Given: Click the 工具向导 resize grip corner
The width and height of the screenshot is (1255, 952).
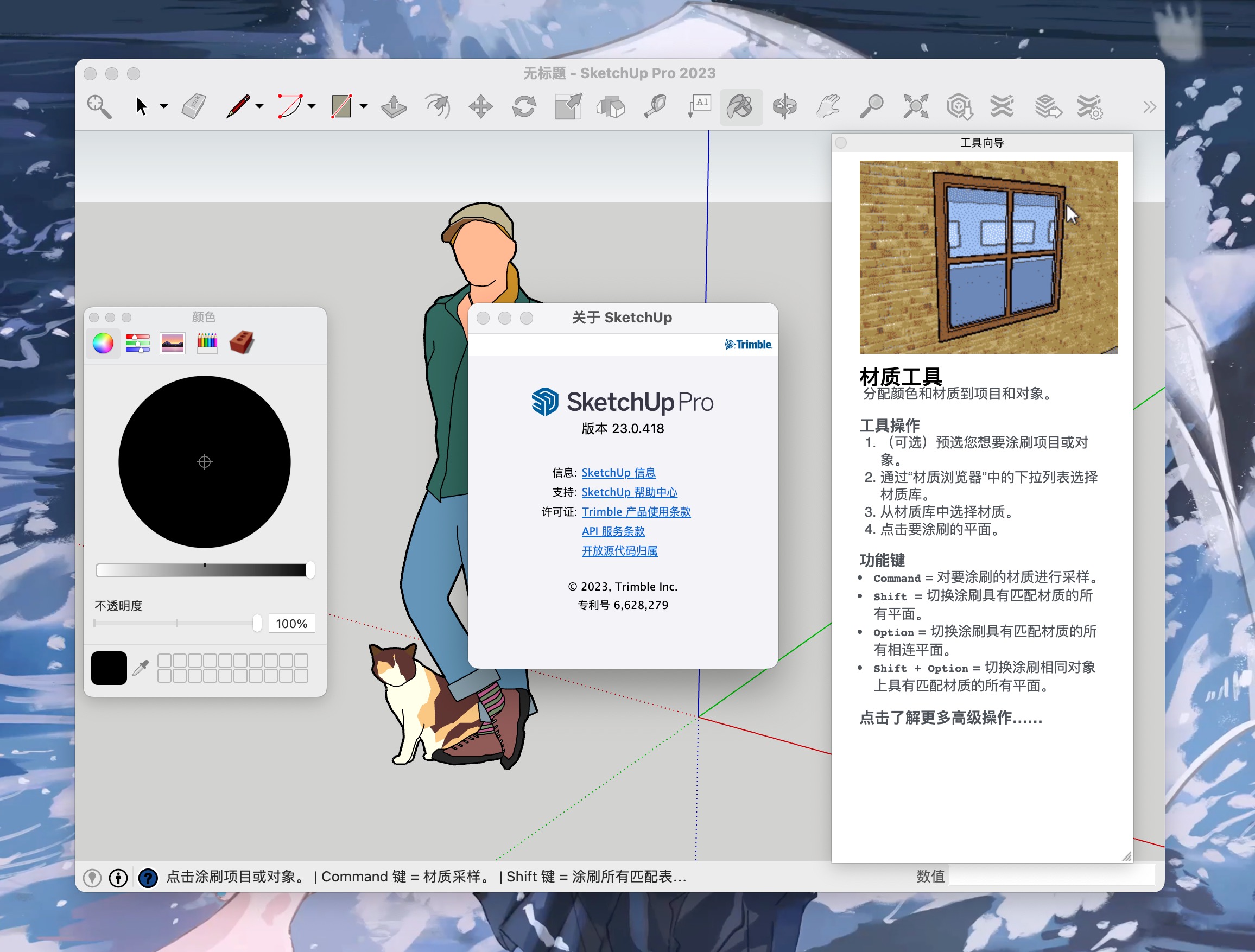Looking at the screenshot, I should tap(1127, 856).
